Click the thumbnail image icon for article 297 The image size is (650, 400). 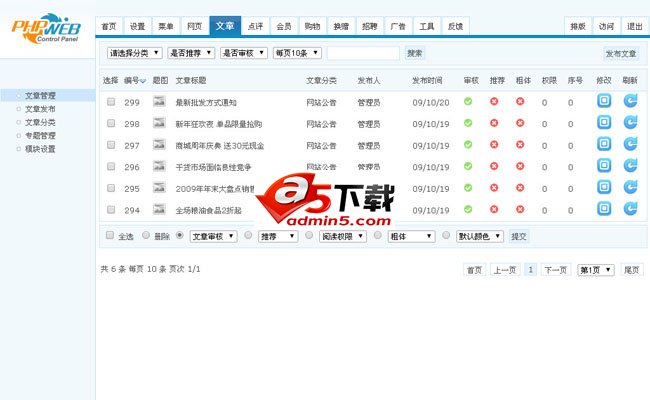(159, 145)
